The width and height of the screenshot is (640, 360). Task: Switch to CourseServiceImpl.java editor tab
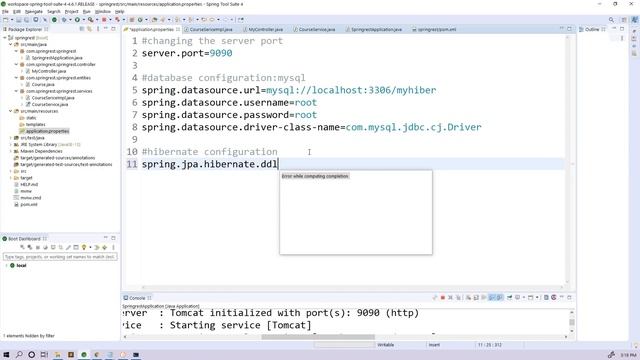[x=211, y=29]
